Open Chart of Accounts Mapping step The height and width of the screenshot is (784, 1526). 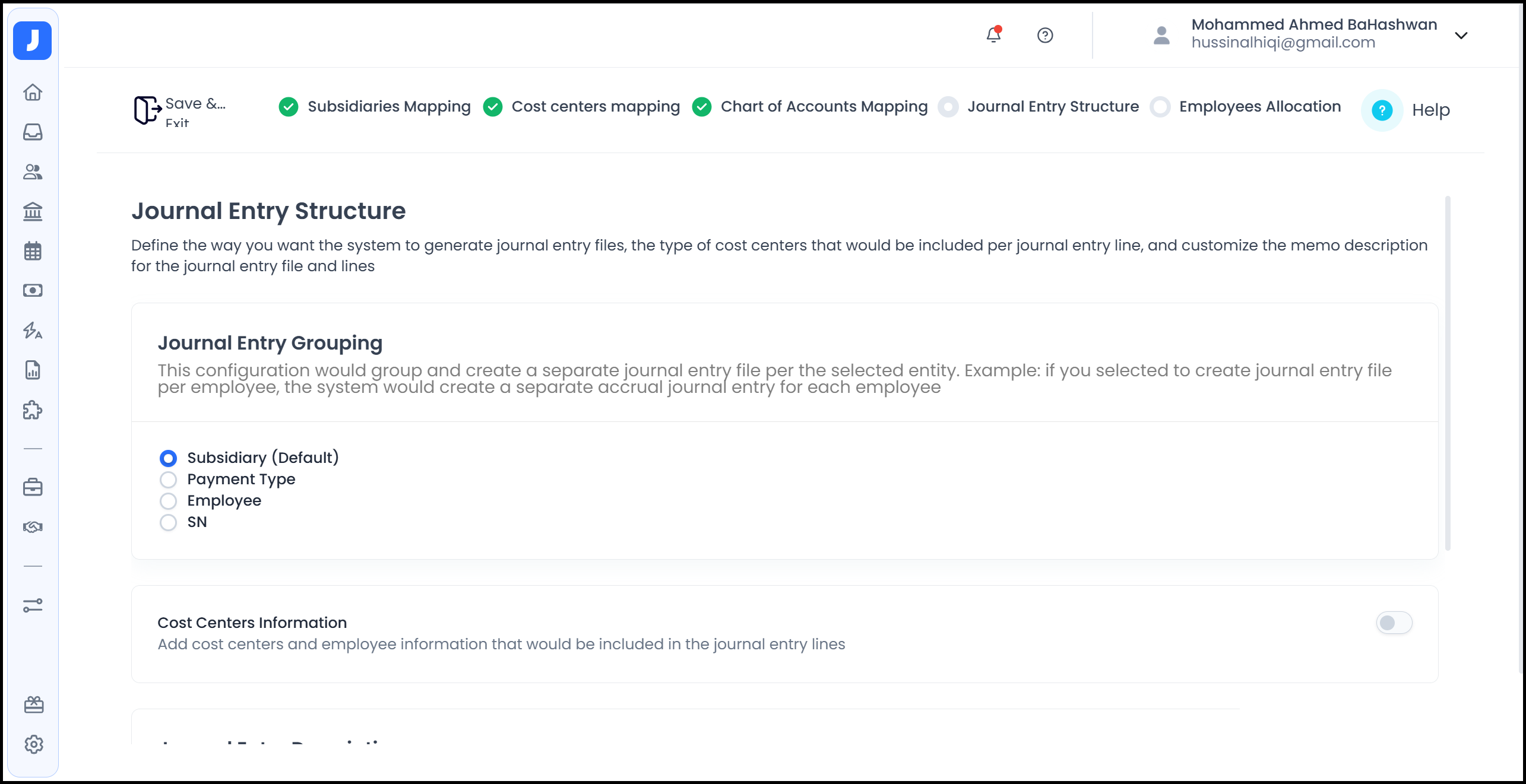click(x=823, y=107)
